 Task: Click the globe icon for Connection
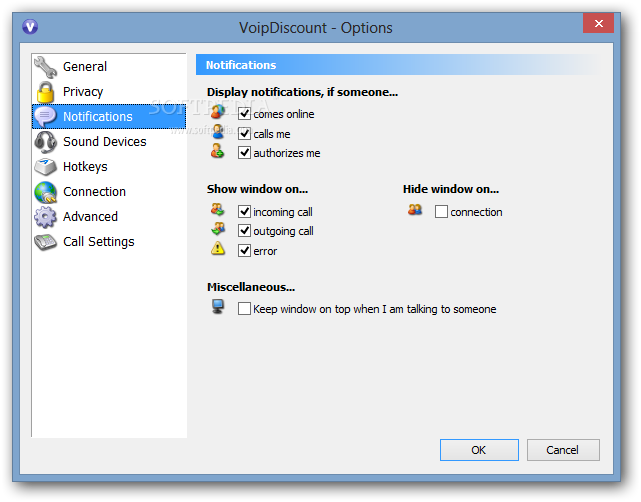point(45,192)
